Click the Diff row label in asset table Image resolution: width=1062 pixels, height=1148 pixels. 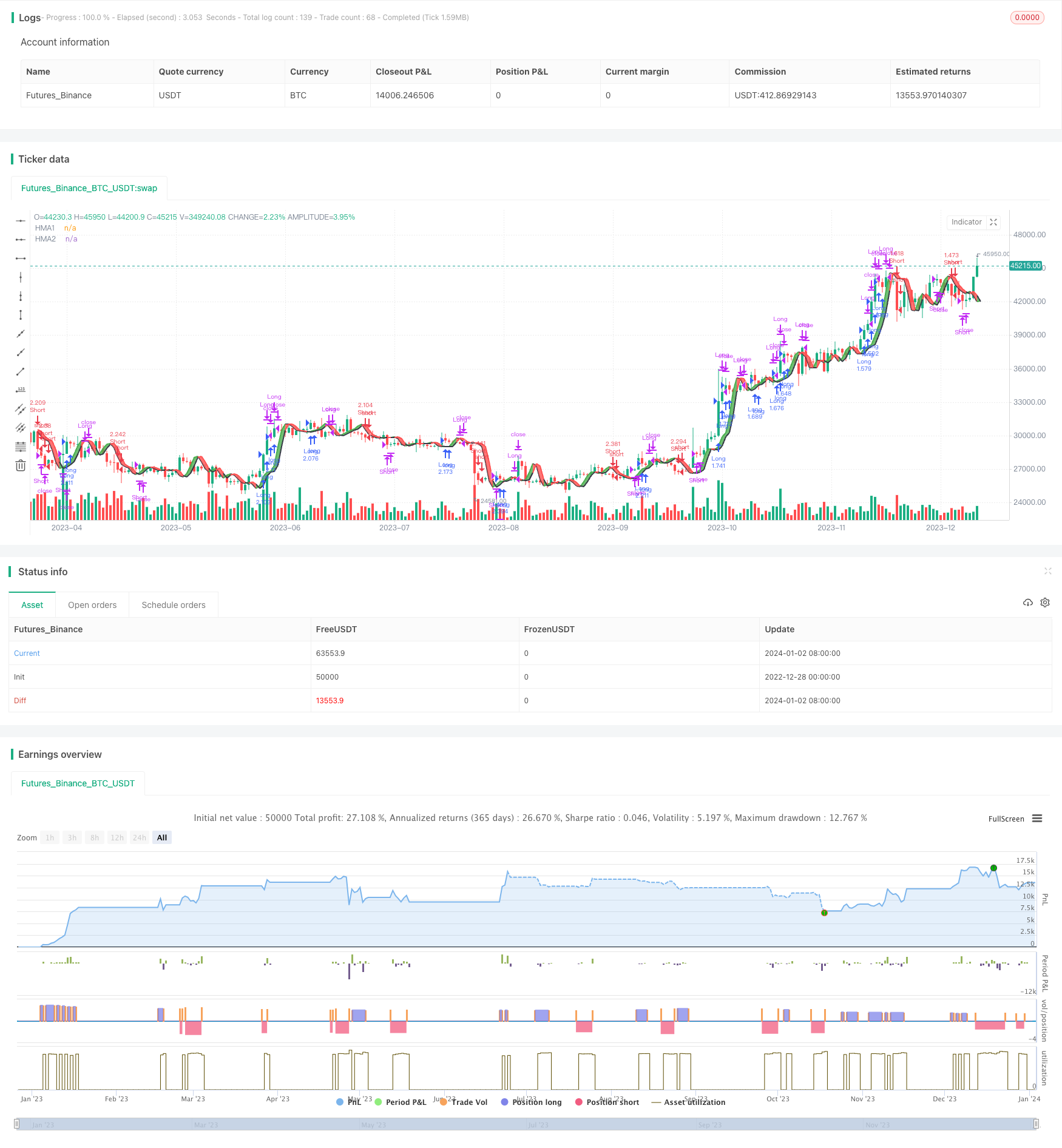(20, 700)
